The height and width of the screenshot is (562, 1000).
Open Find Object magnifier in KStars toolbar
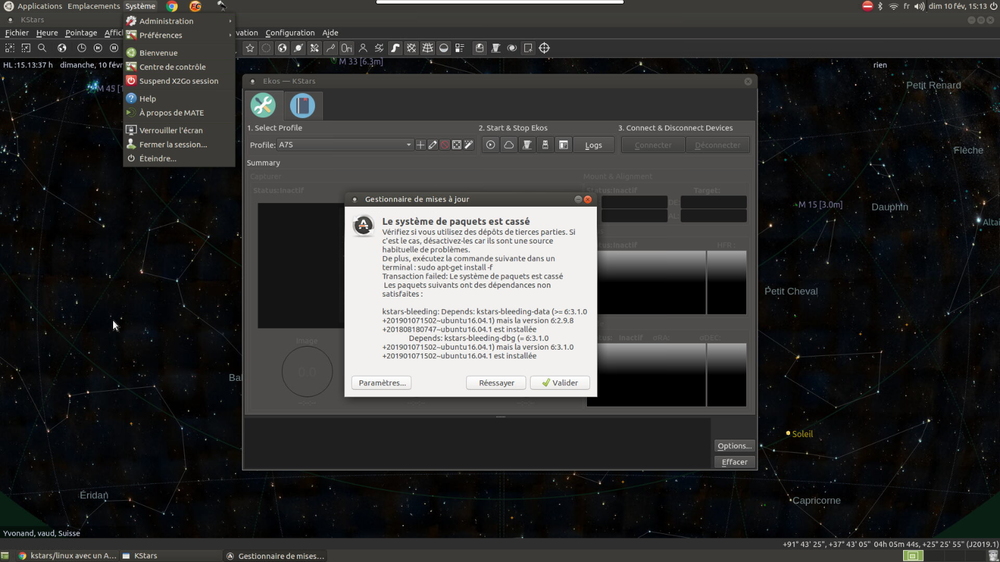[42, 48]
